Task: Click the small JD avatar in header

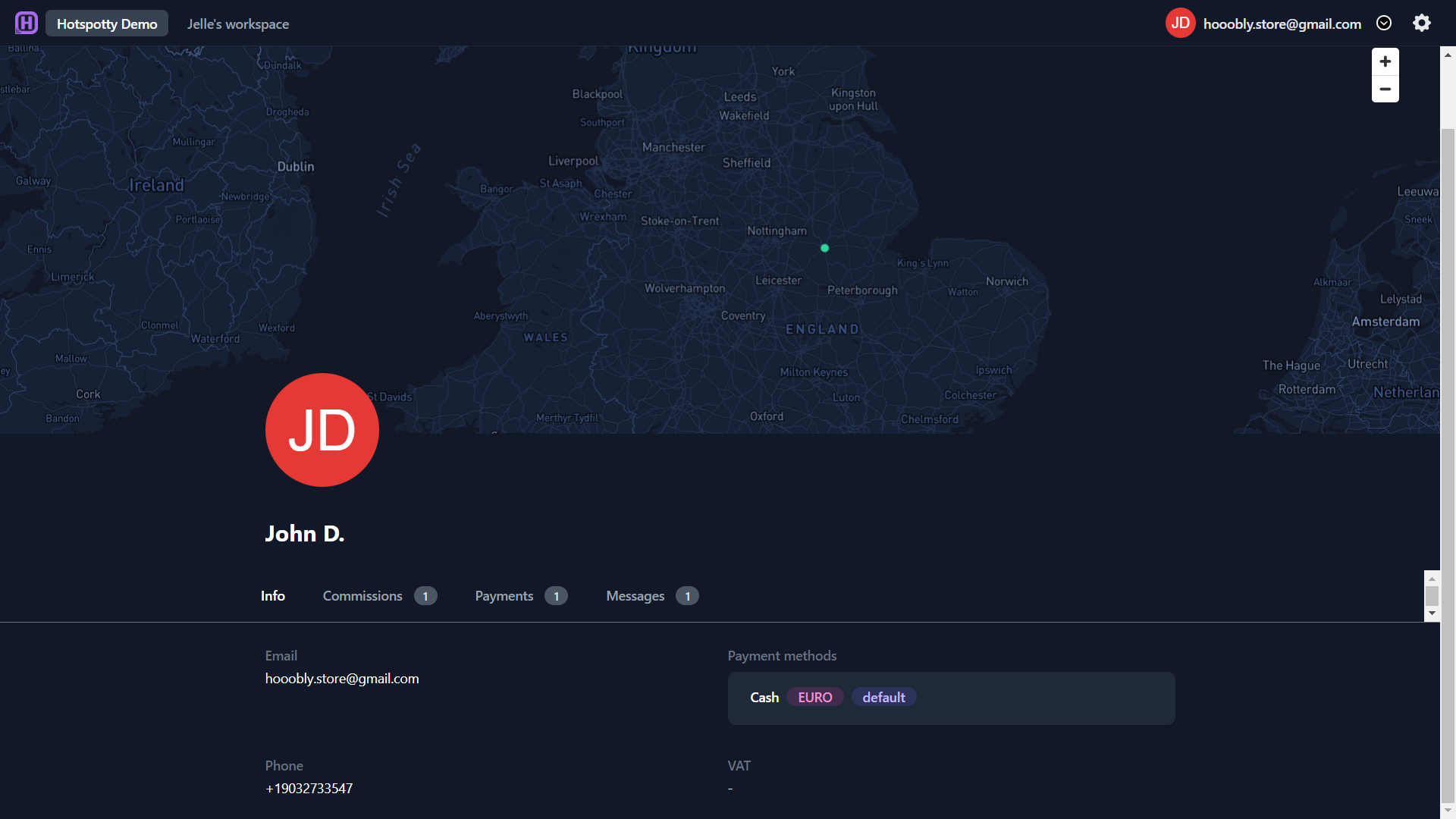Action: (1181, 23)
